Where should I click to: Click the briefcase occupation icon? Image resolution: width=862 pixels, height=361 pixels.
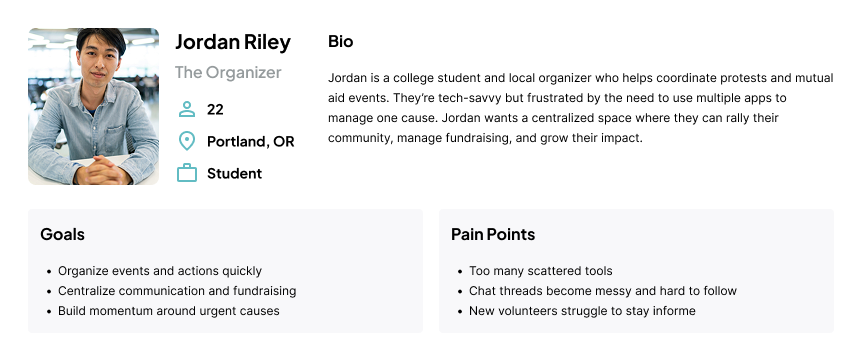tap(187, 173)
